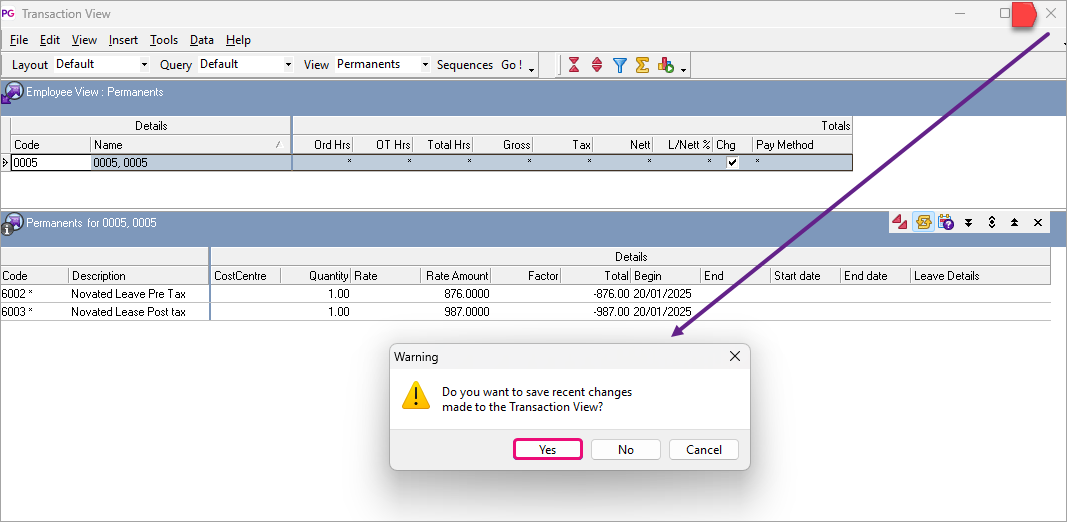This screenshot has height=522, width=1067.
Task: Open the Insert menu
Action: [124, 40]
